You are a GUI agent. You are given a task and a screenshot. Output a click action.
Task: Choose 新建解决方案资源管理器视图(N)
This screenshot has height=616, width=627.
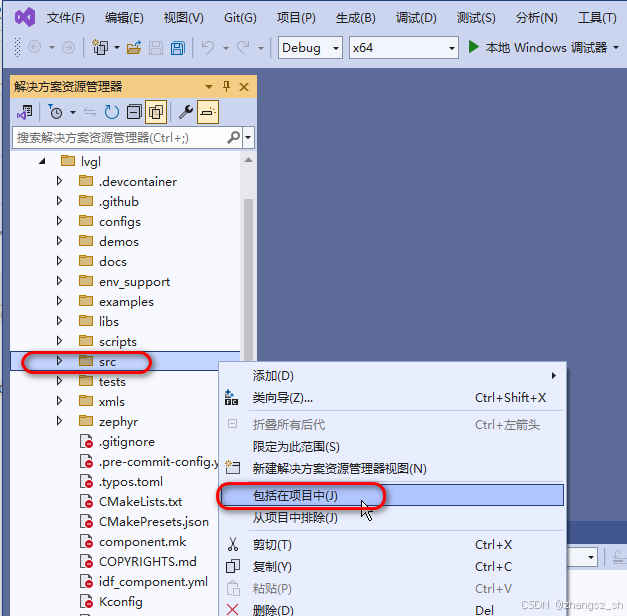(393, 468)
